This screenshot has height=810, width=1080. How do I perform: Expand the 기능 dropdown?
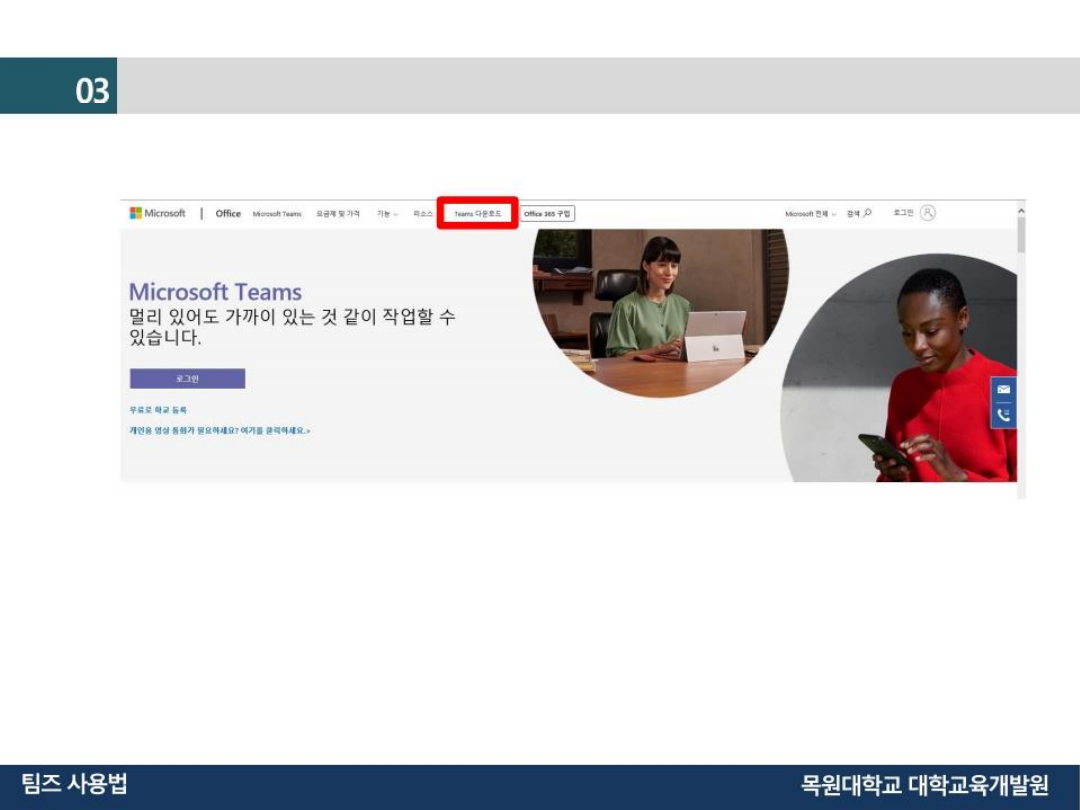[387, 214]
